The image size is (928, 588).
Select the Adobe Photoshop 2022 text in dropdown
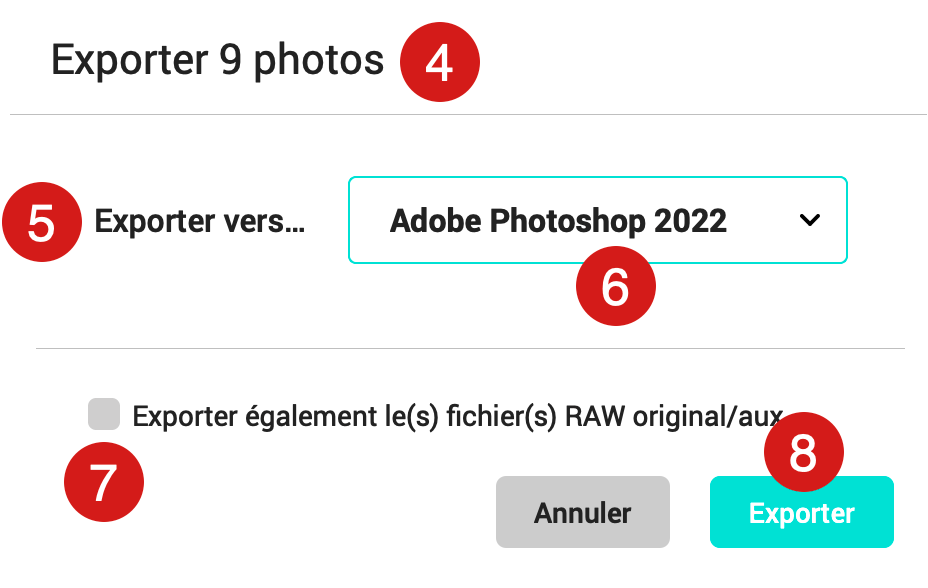[558, 221]
